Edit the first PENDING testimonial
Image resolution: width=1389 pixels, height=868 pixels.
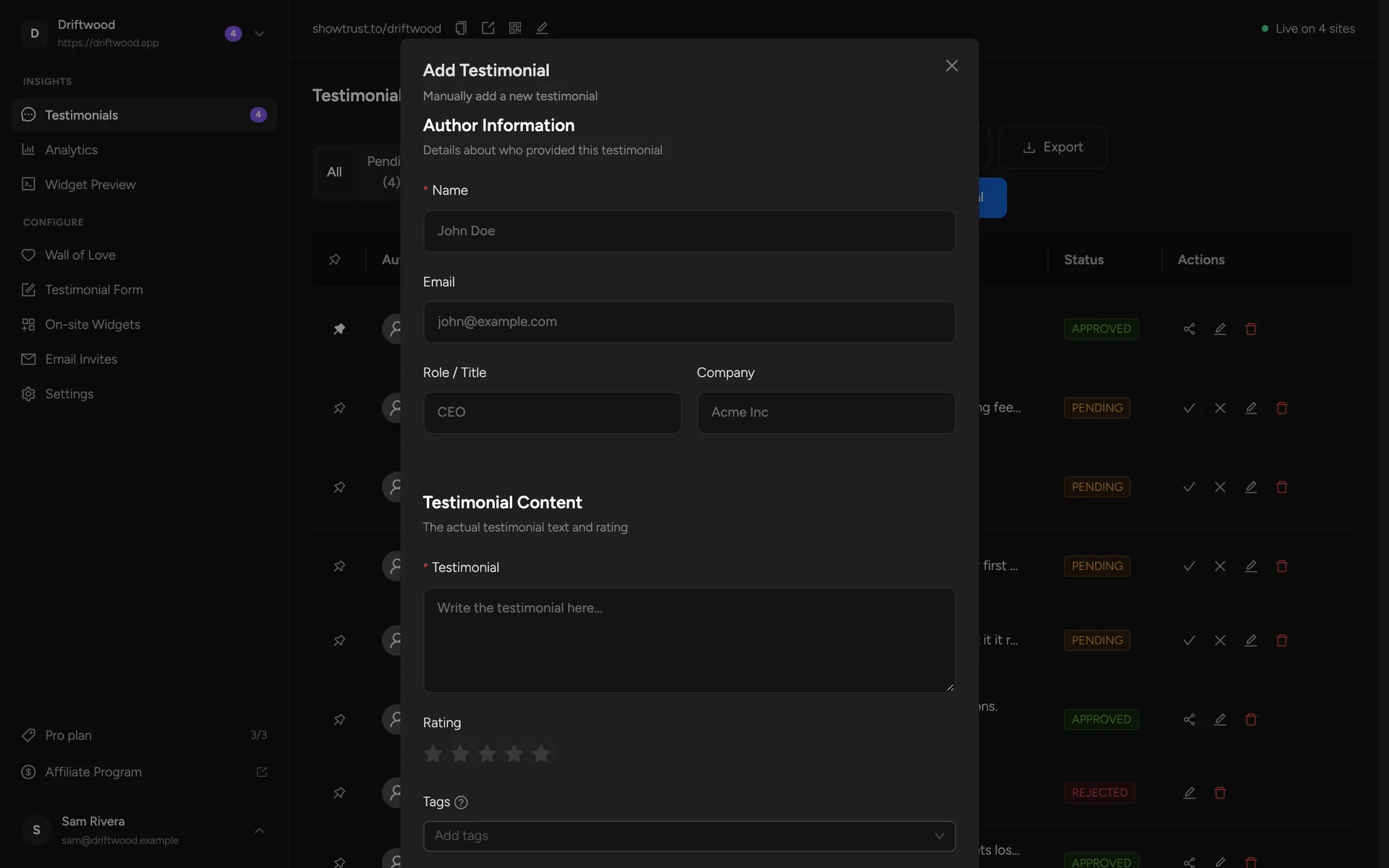coord(1251,408)
